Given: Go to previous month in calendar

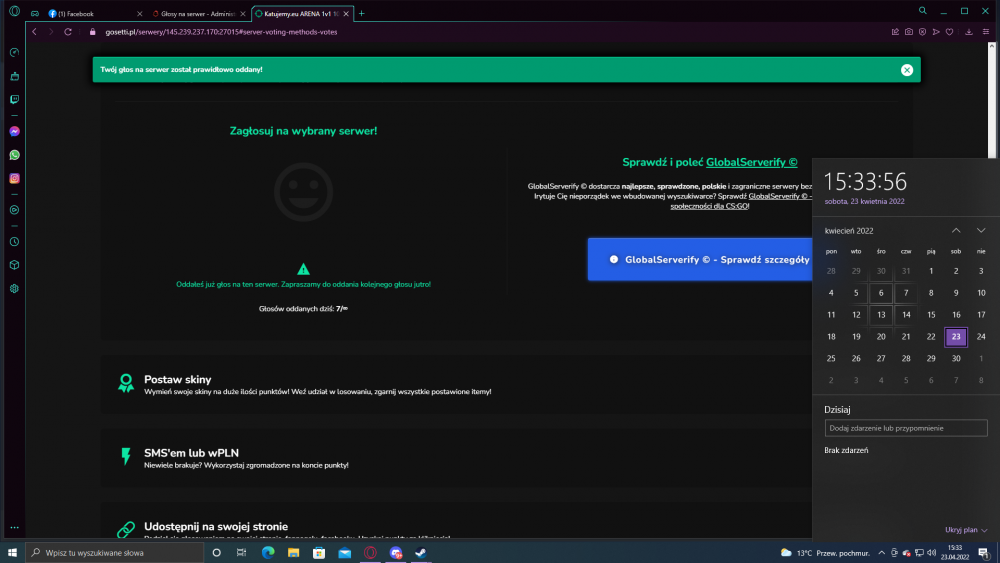Looking at the screenshot, I should [956, 231].
